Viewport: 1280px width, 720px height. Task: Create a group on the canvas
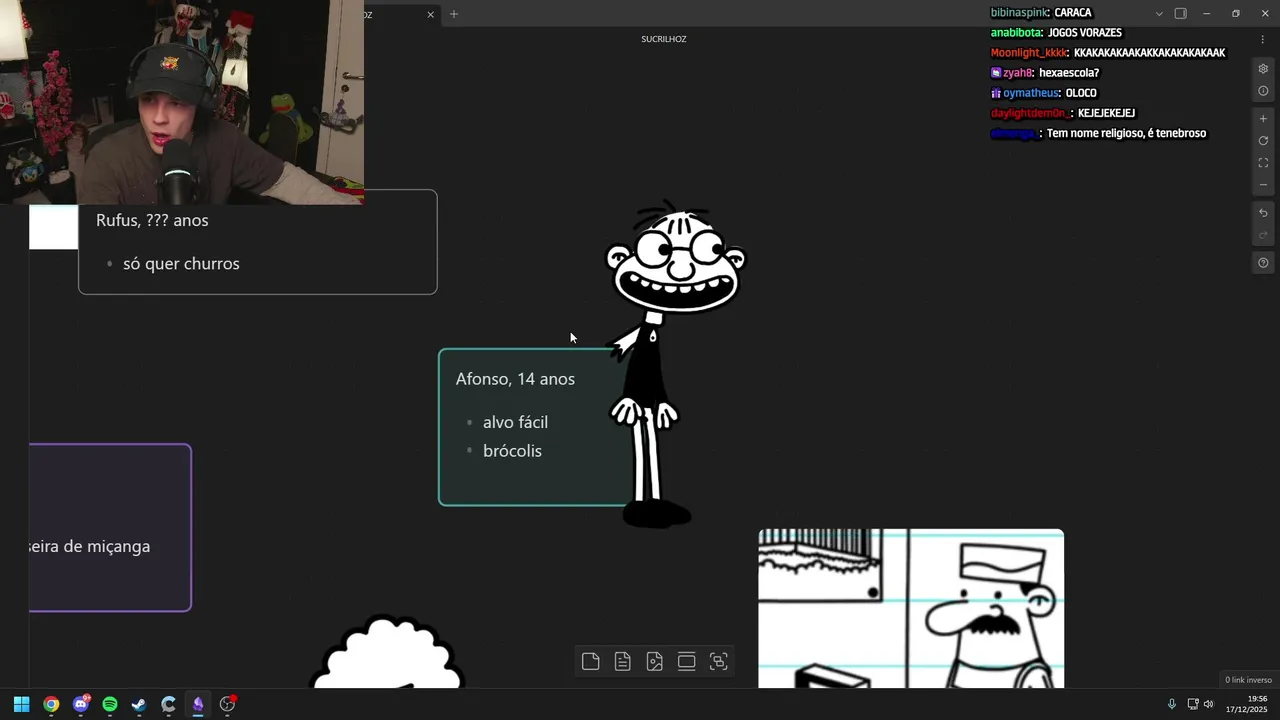(718, 661)
